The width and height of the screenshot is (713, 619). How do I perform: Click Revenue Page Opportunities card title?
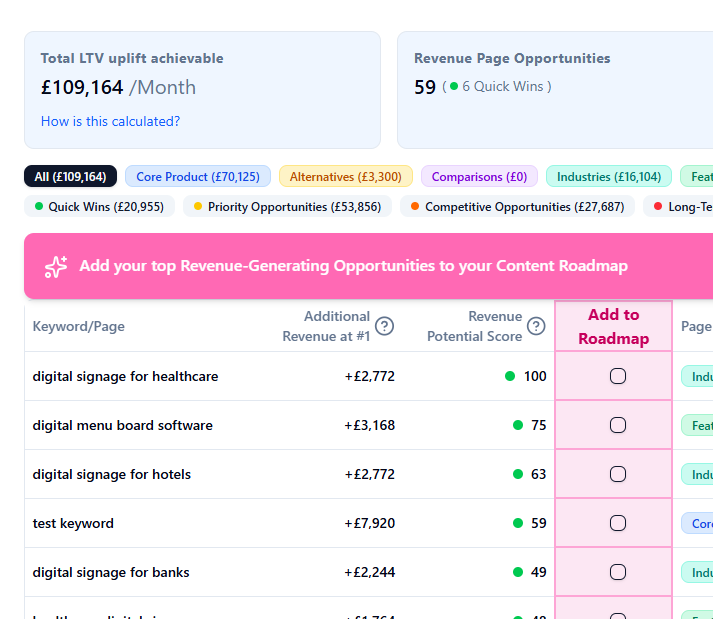[x=512, y=58]
